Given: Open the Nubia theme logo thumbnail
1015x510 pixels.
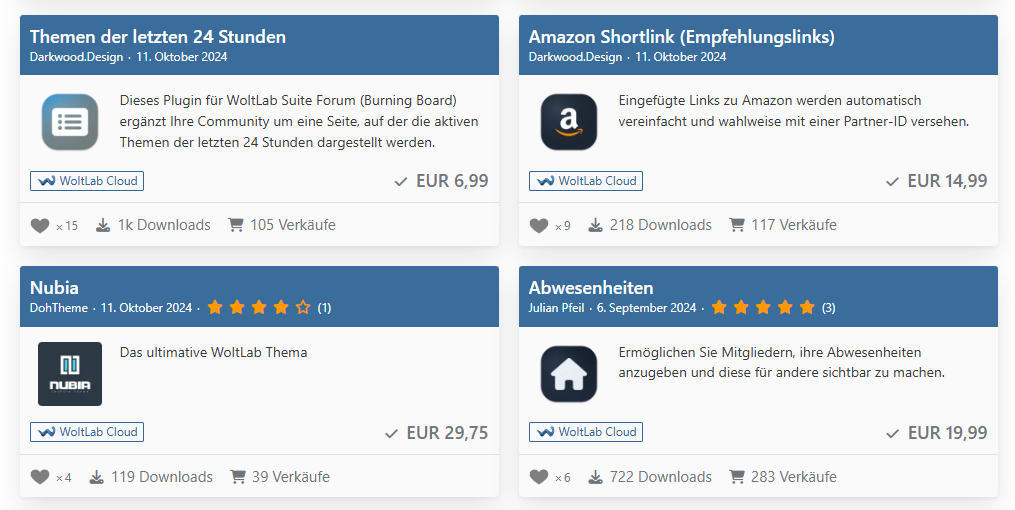Looking at the screenshot, I should click(x=70, y=374).
